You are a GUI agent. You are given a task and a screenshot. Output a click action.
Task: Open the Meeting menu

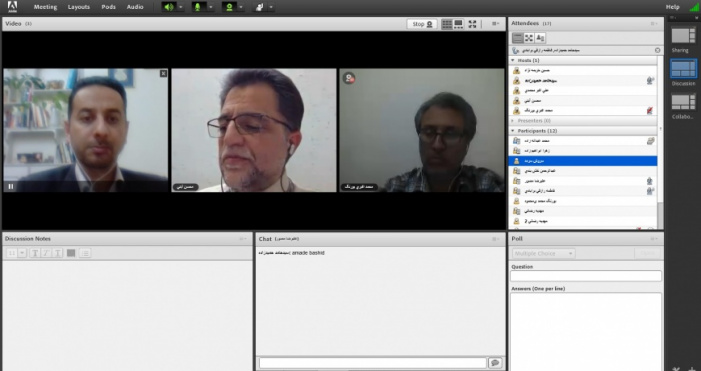[x=45, y=7]
